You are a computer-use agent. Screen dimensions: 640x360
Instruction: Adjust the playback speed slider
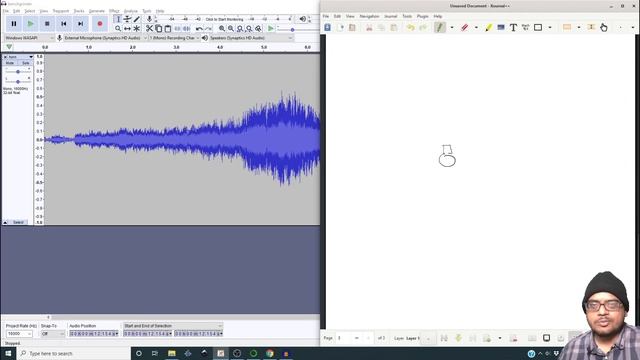coord(292,29)
